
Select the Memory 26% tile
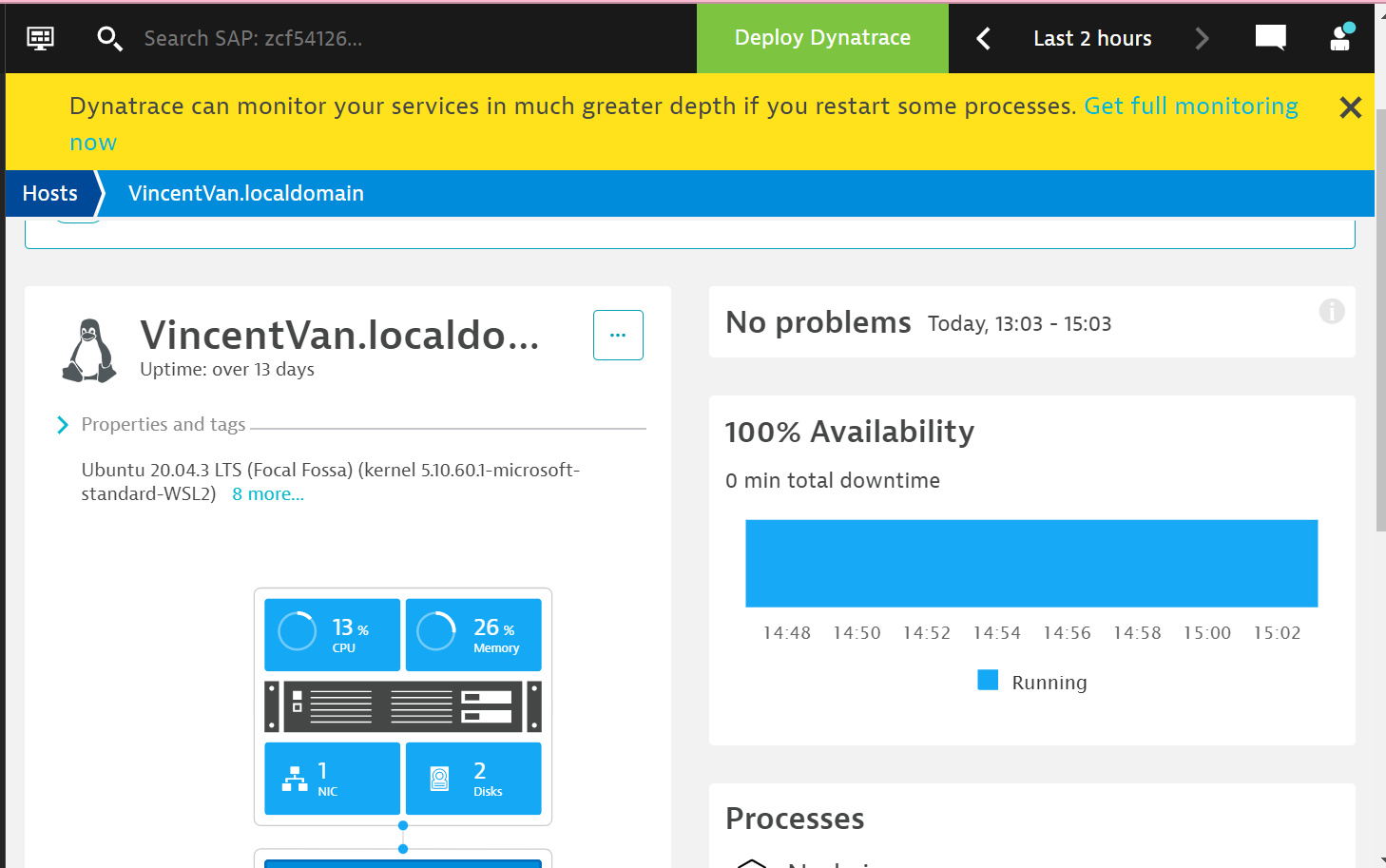click(x=473, y=634)
